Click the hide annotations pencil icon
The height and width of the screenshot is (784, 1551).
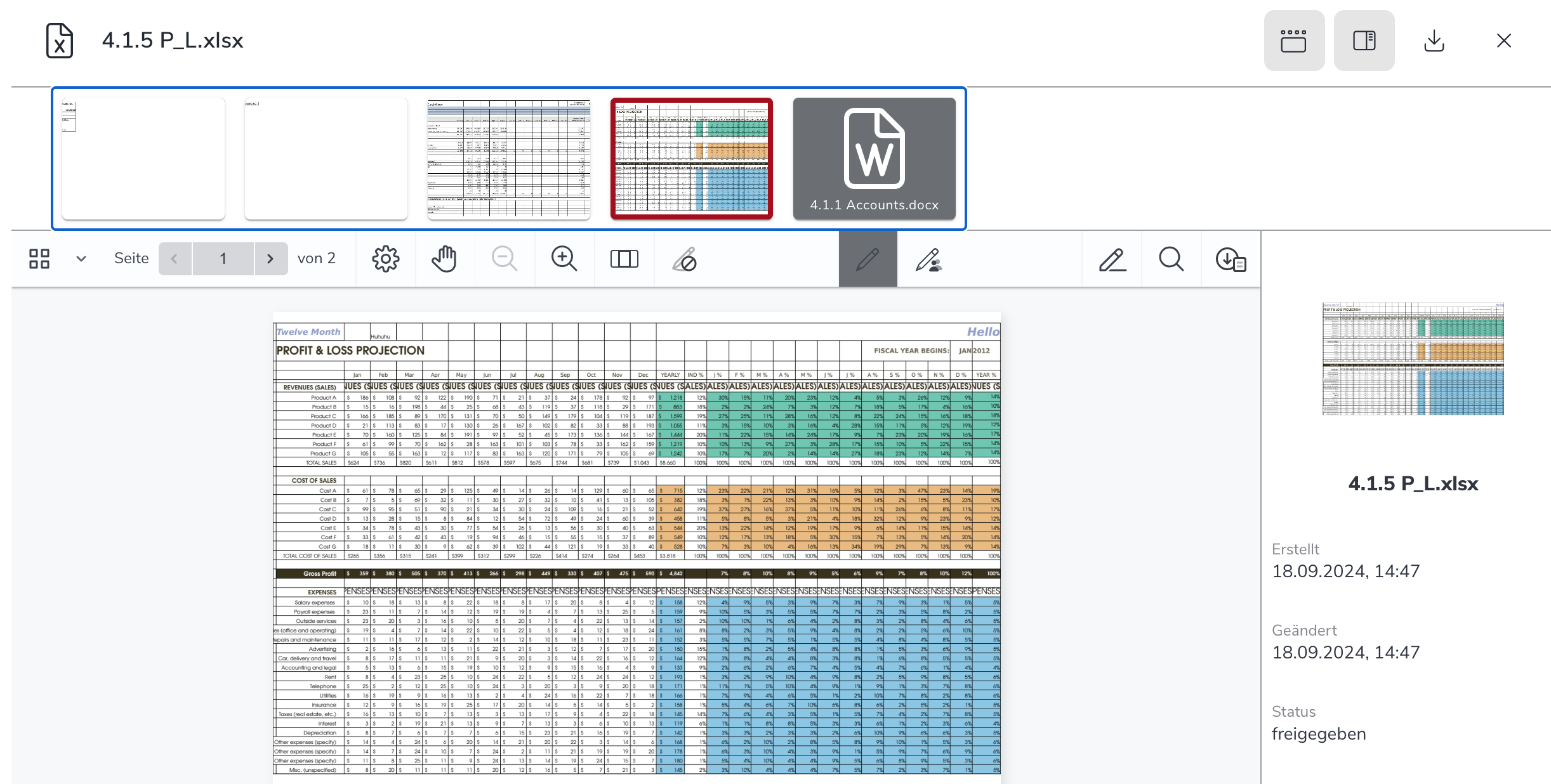(x=684, y=259)
